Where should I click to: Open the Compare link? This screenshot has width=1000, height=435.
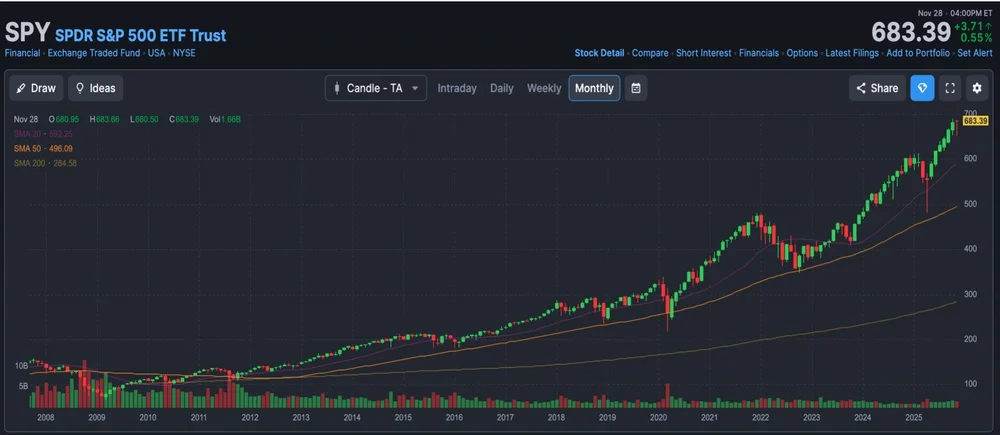pos(650,53)
